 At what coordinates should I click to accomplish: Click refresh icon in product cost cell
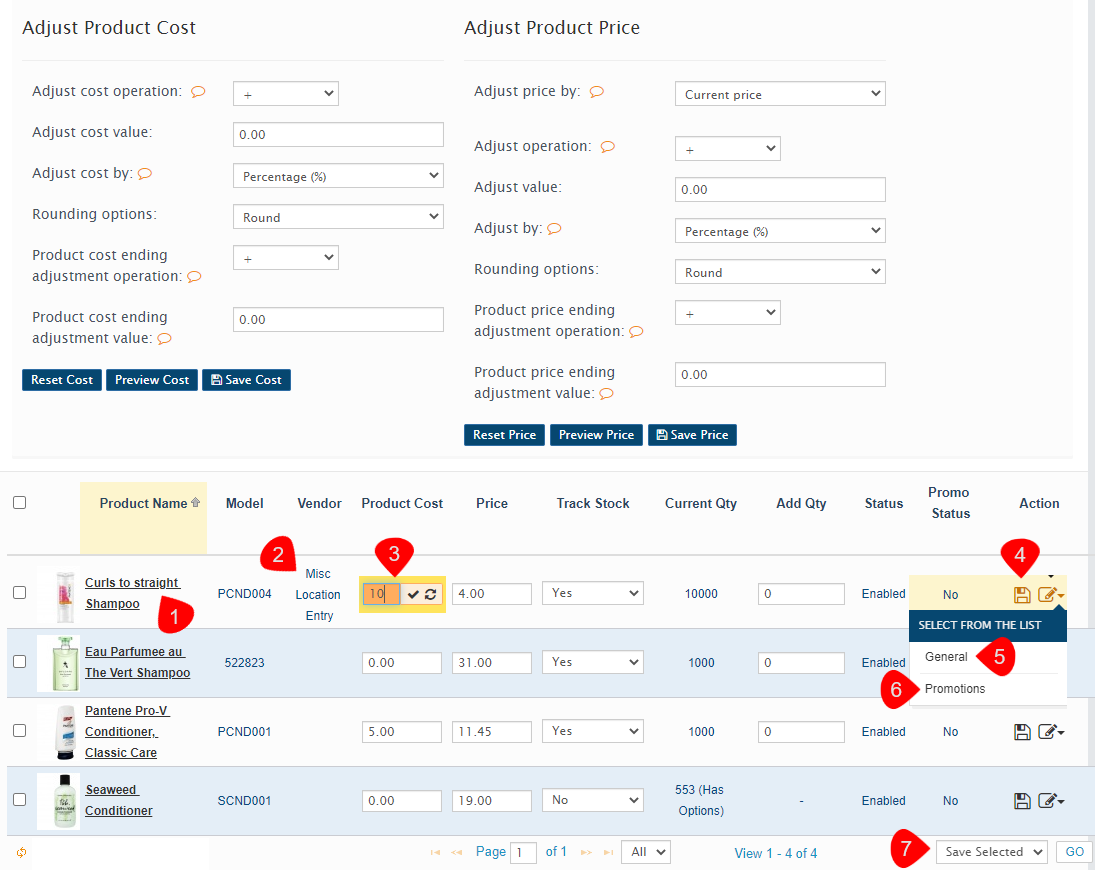pos(431,594)
